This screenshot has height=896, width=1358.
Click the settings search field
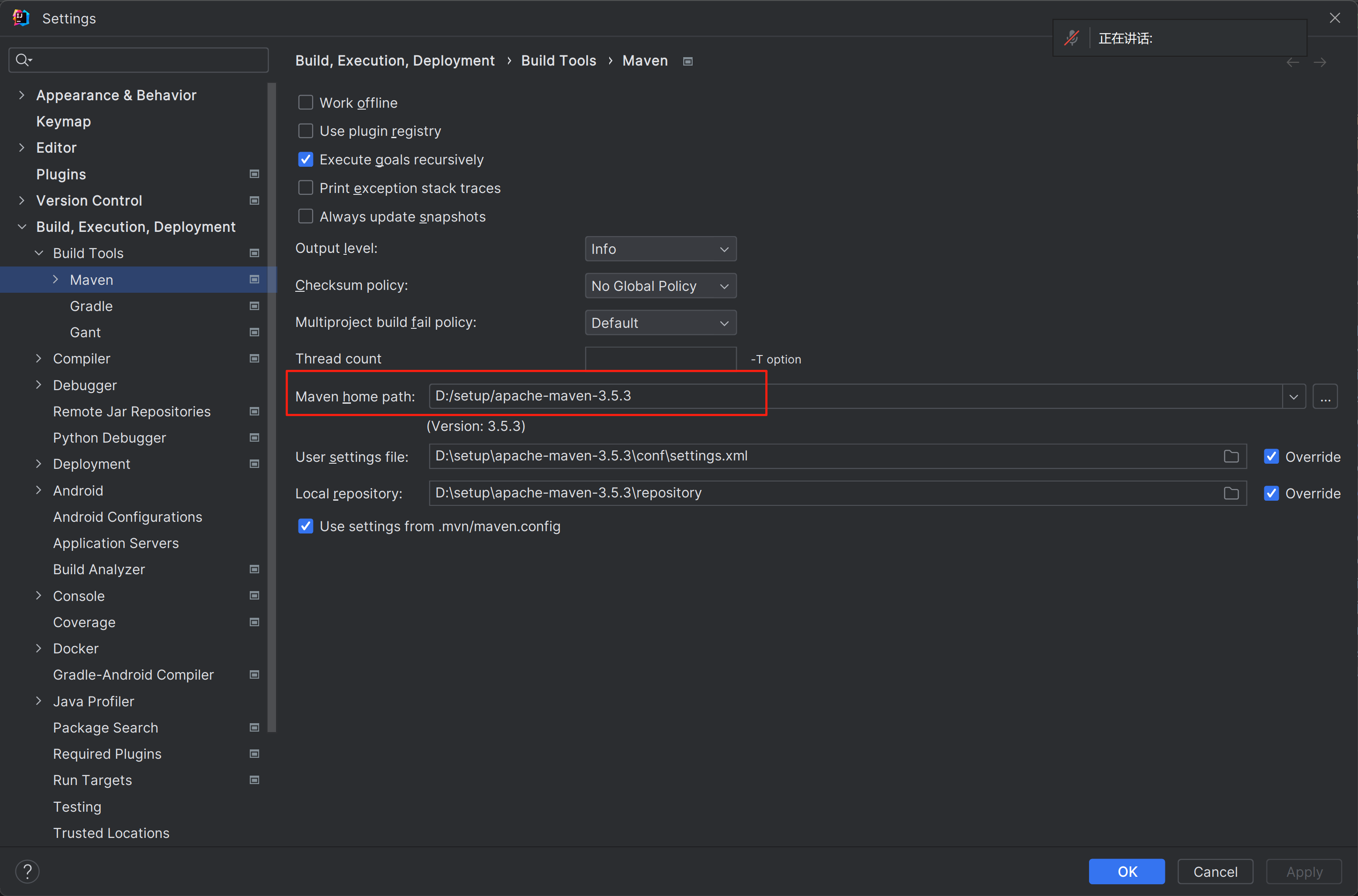pos(138,59)
